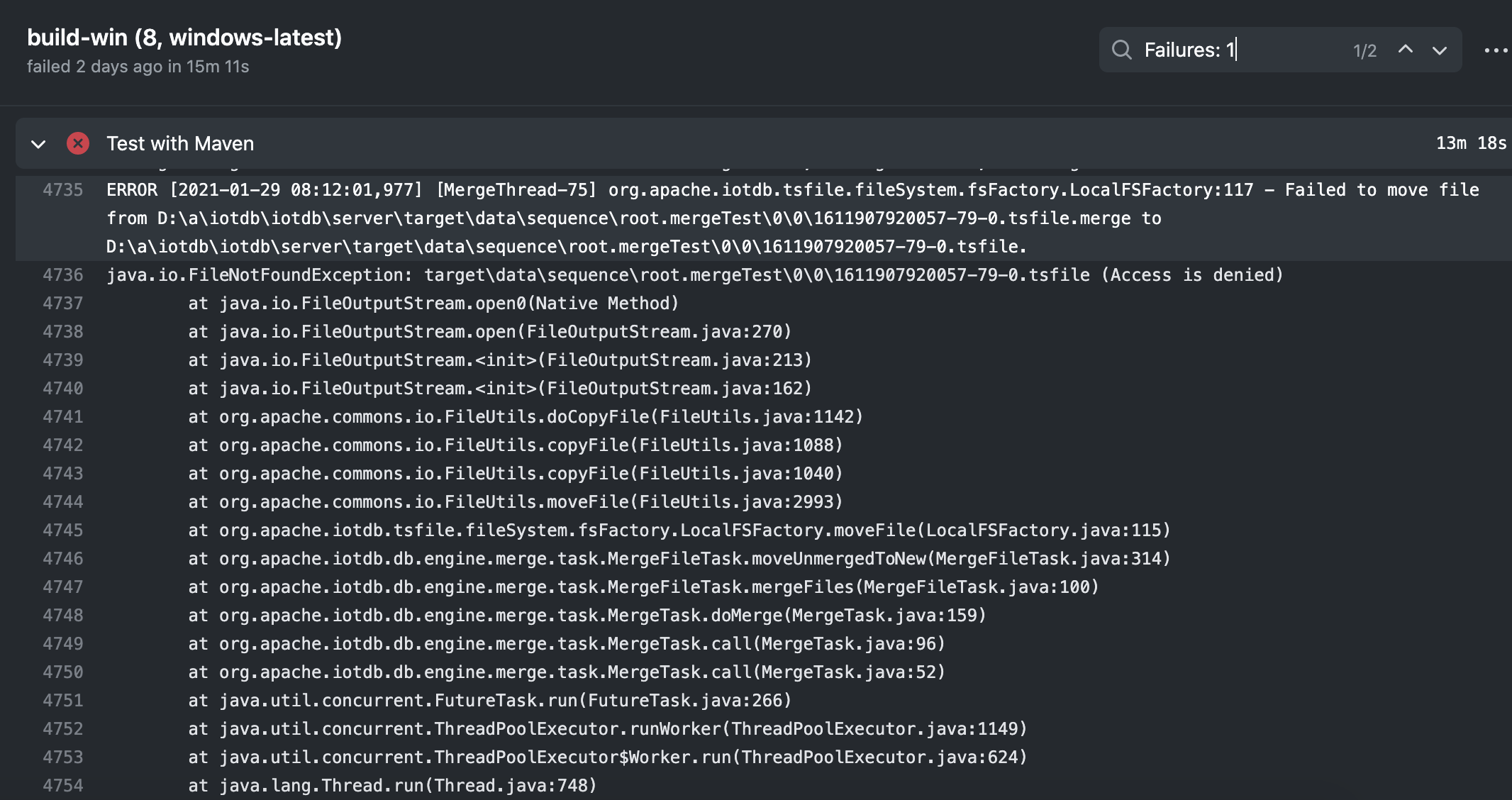Image resolution: width=1512 pixels, height=800 pixels.
Task: Click the build-win (8, windows-latest) job title
Action: [x=184, y=38]
